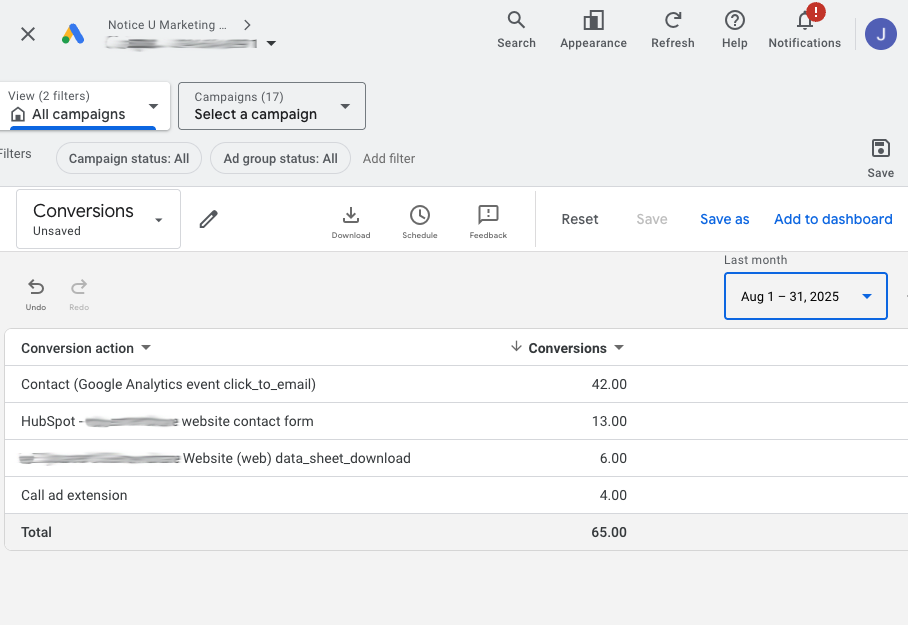Viewport: 908px width, 625px height.
Task: Click the pencil edit report name icon
Action: [x=208, y=219]
